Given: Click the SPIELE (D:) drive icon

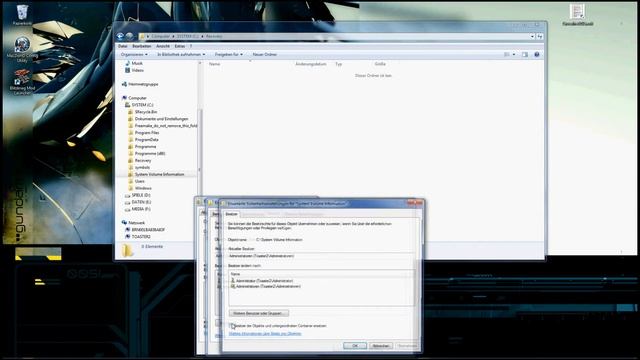Looking at the screenshot, I should [x=128, y=195].
